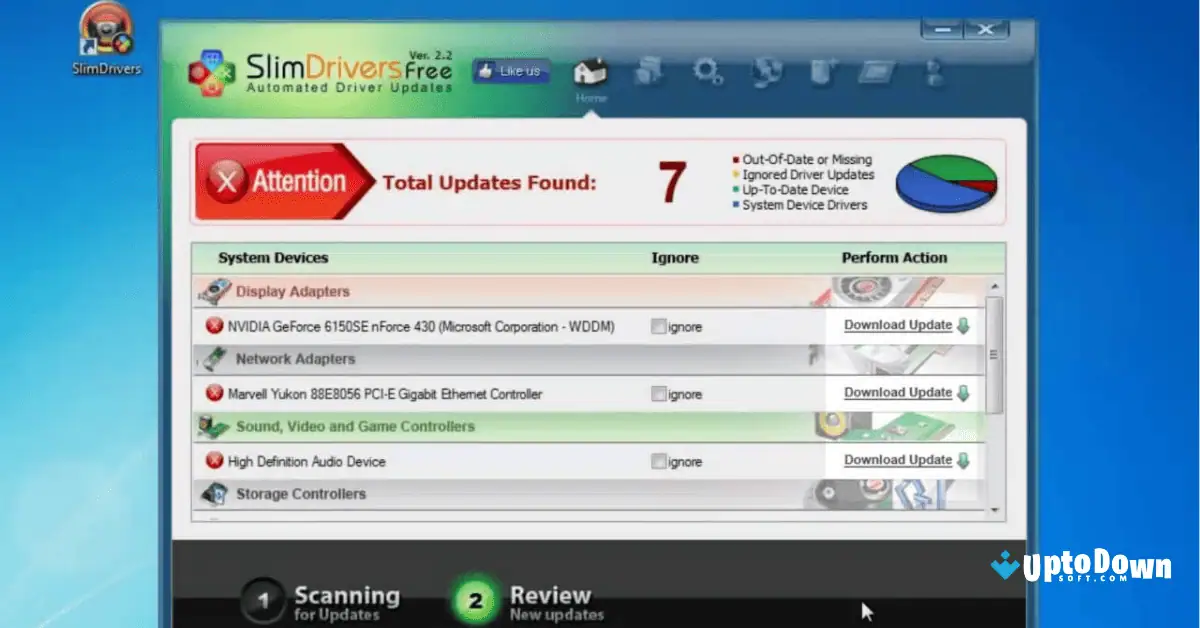Select the gears Options icon
The width and height of the screenshot is (1200, 628).
coord(708,70)
